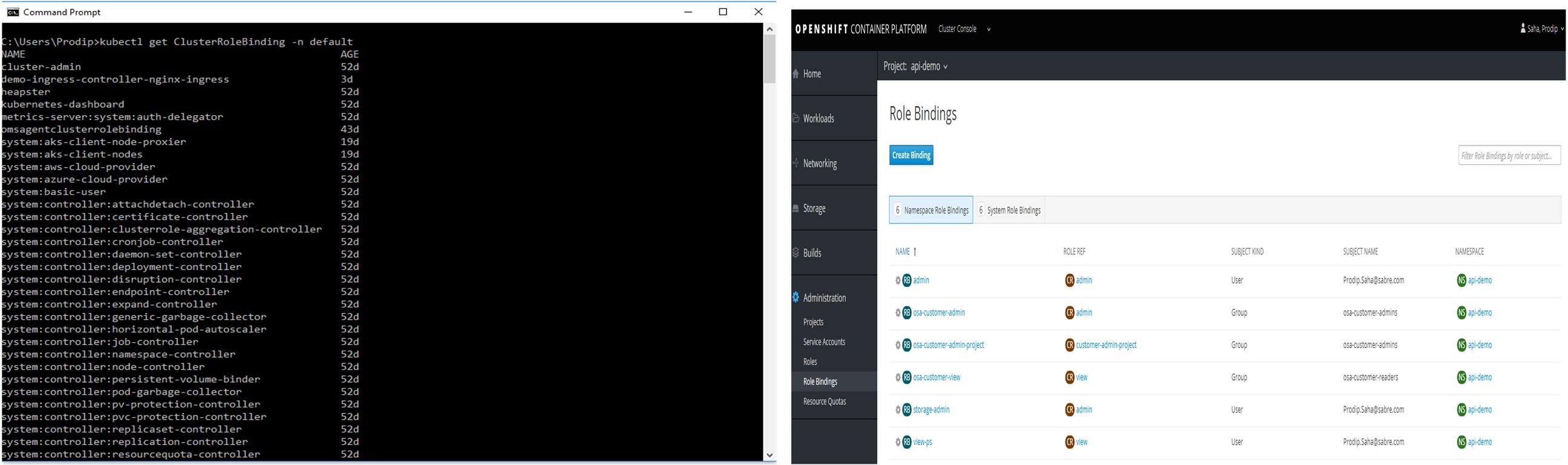
Task: Click the Home icon in sidebar
Action: click(x=795, y=74)
